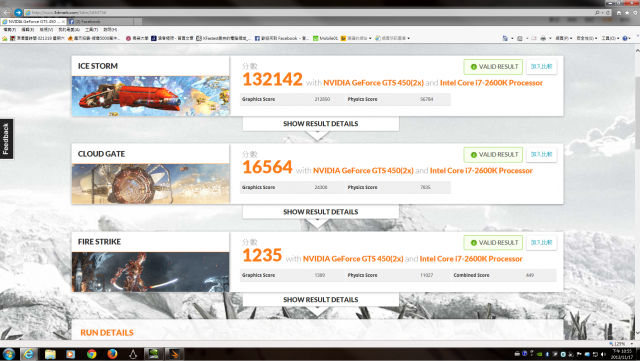Screen dimensions: 640x361
Task: Open the File (F) menu
Action: click(x=9, y=30)
